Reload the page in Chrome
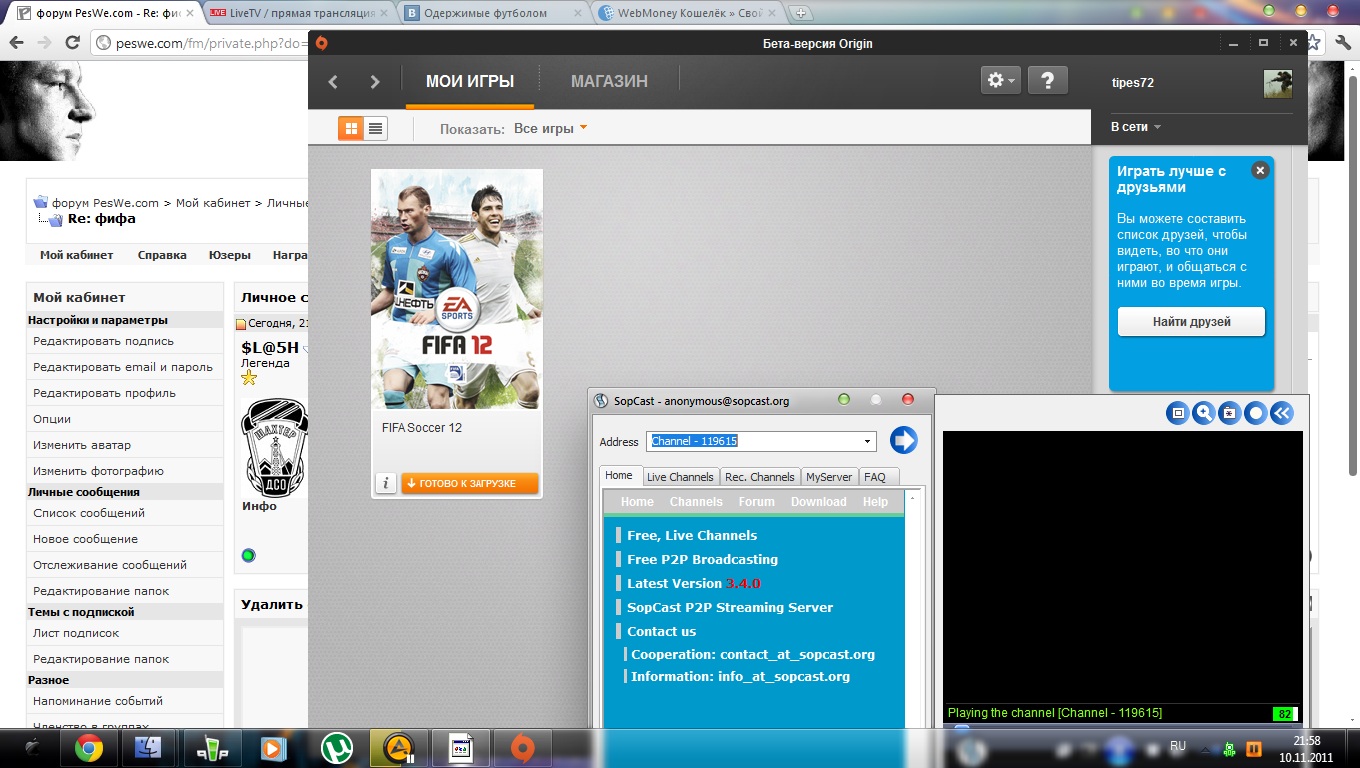This screenshot has height=768, width=1360. click(72, 43)
